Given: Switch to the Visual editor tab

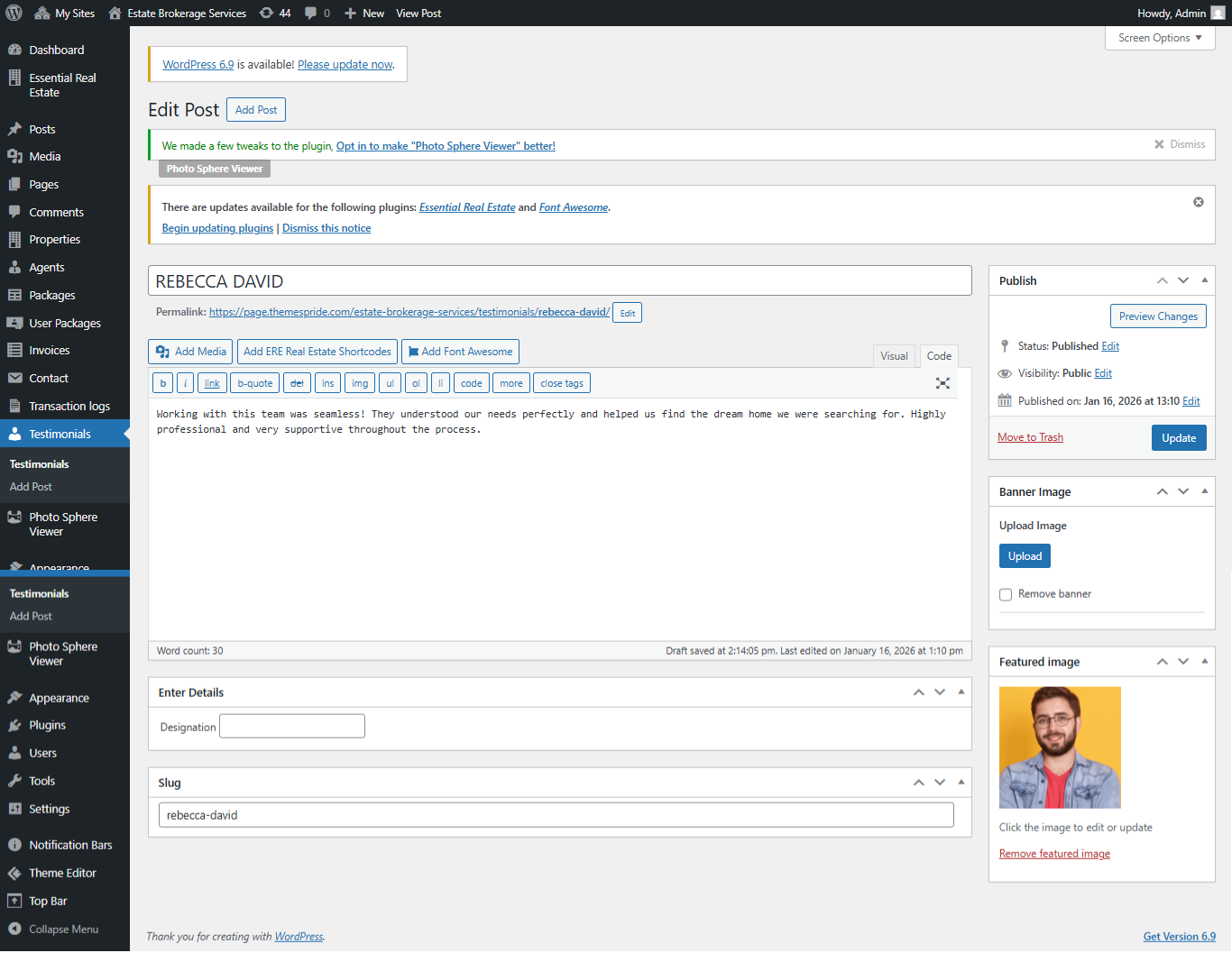Looking at the screenshot, I should (x=894, y=356).
